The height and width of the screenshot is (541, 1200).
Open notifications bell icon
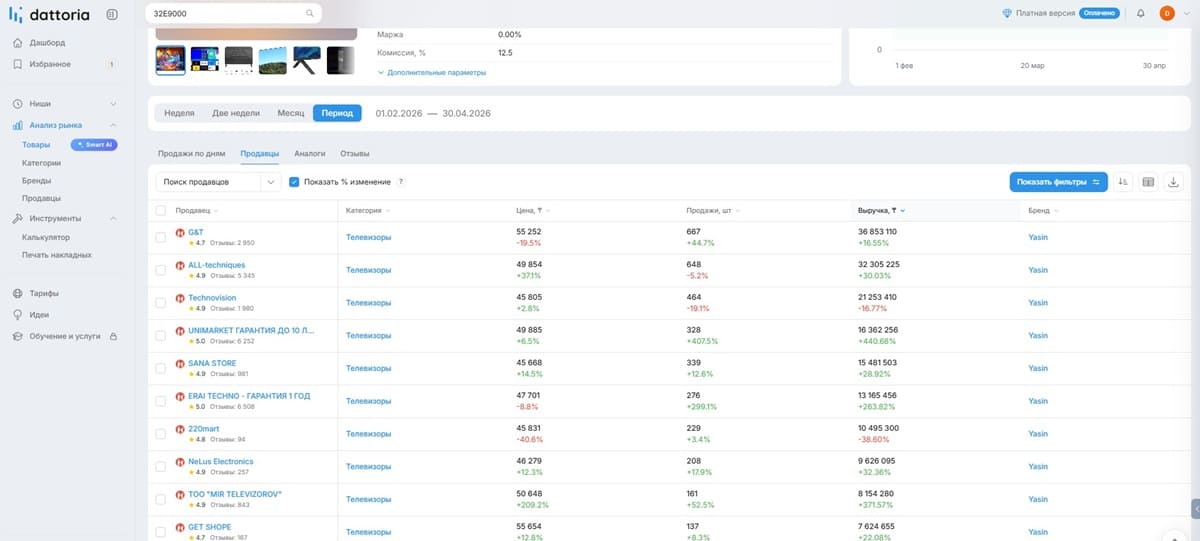point(1141,13)
